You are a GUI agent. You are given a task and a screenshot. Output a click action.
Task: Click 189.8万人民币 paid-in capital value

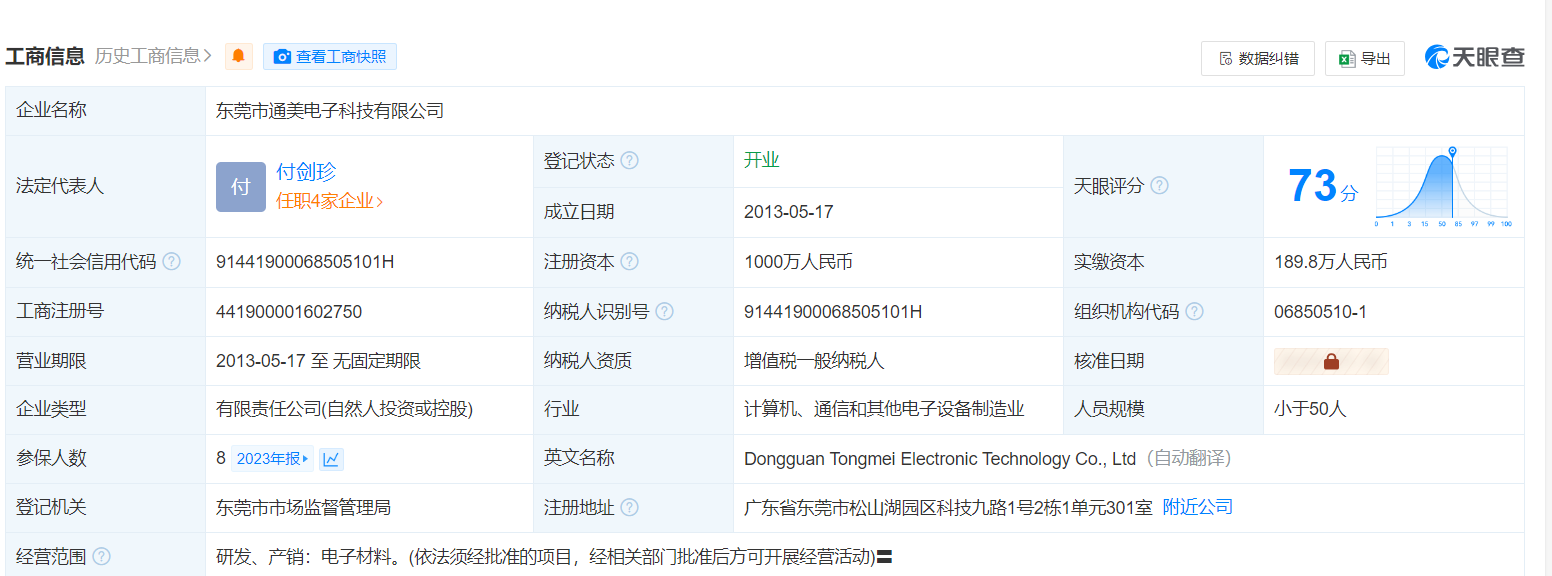[x=1331, y=262]
